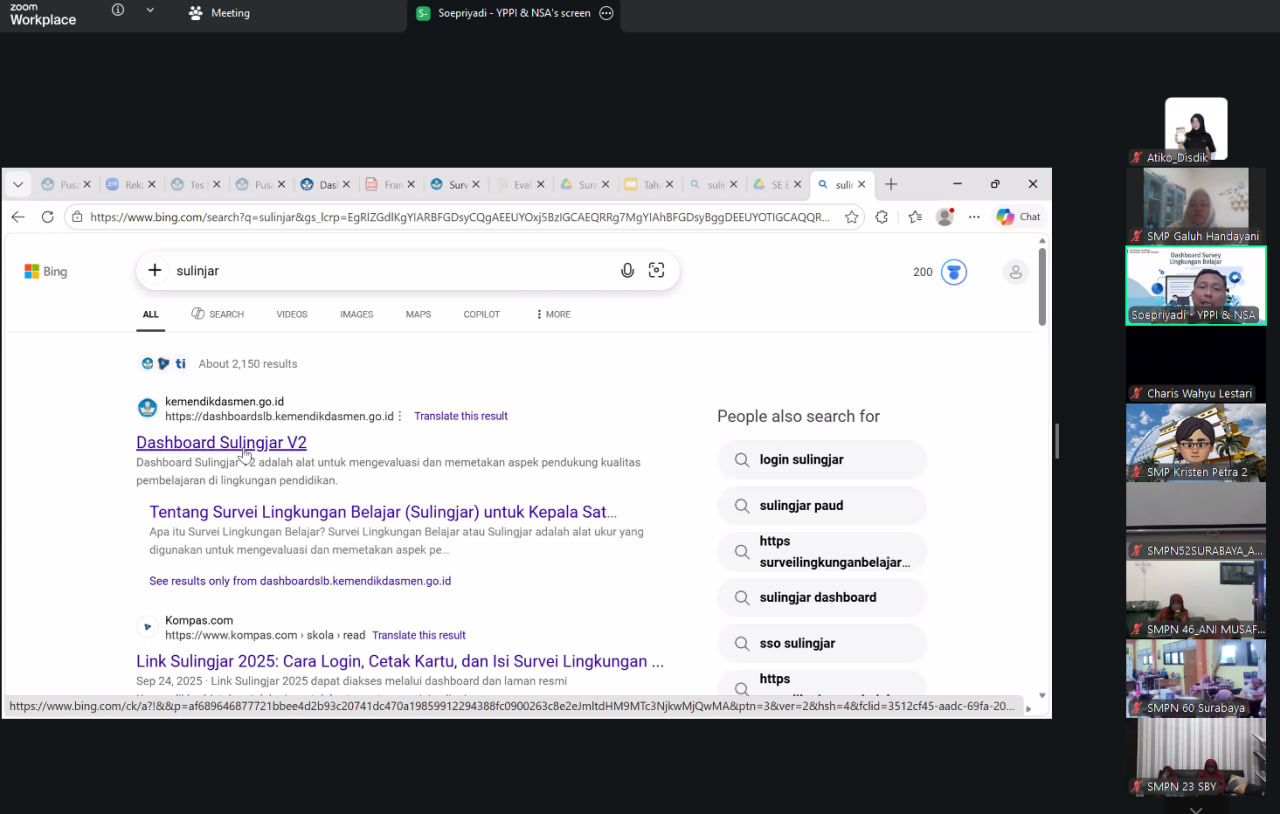
Task: Open the Kompas 'Link Sulingjar 2025' result
Action: [x=400, y=661]
